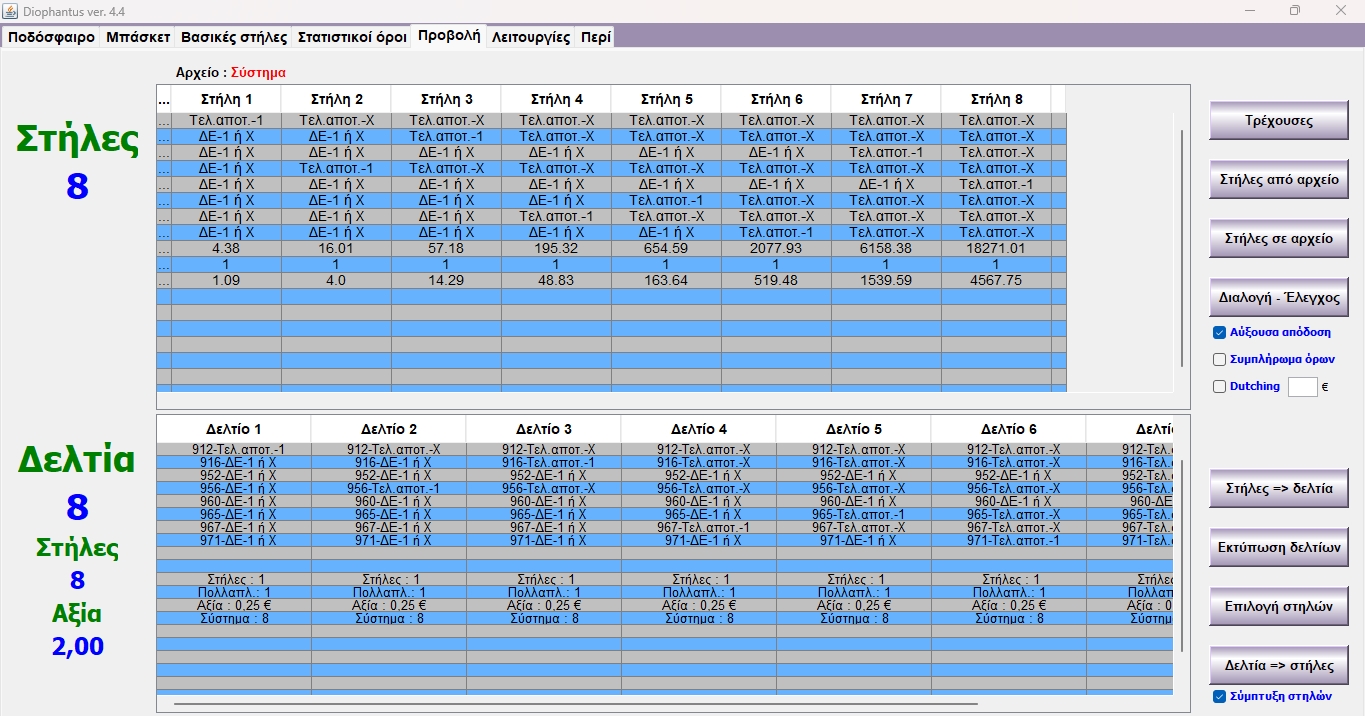Open the Ποδόσφαιρο tab
This screenshot has width=1365, height=716.
tap(51, 37)
